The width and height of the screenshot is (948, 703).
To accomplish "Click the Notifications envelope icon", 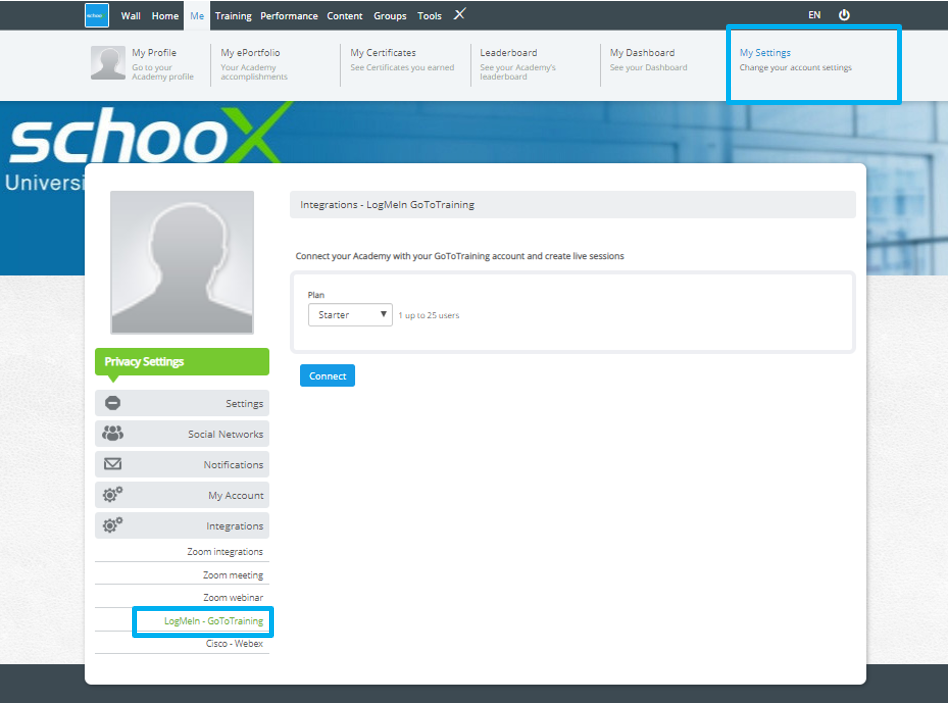I will [x=112, y=464].
